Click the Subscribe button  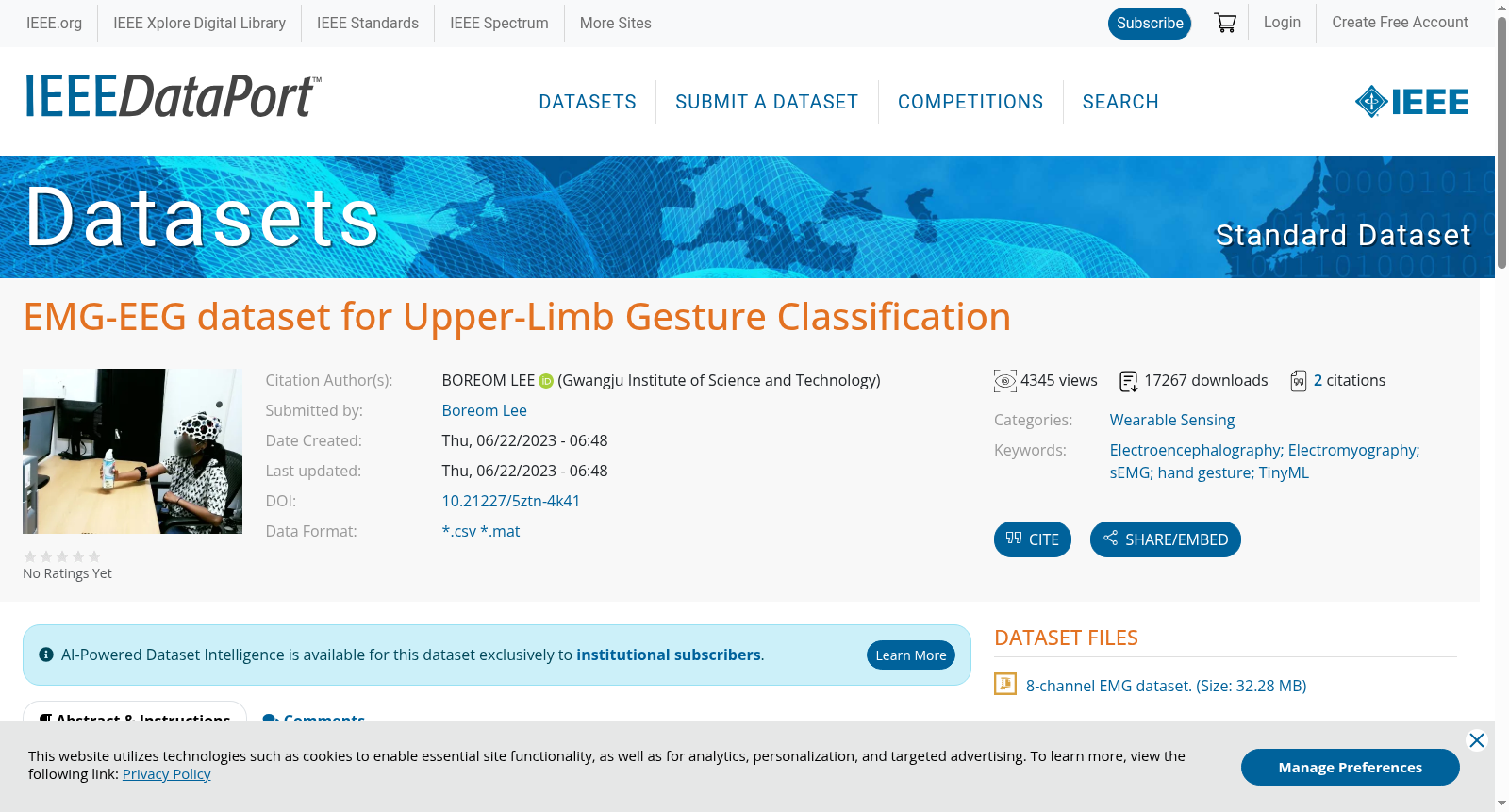[1150, 24]
